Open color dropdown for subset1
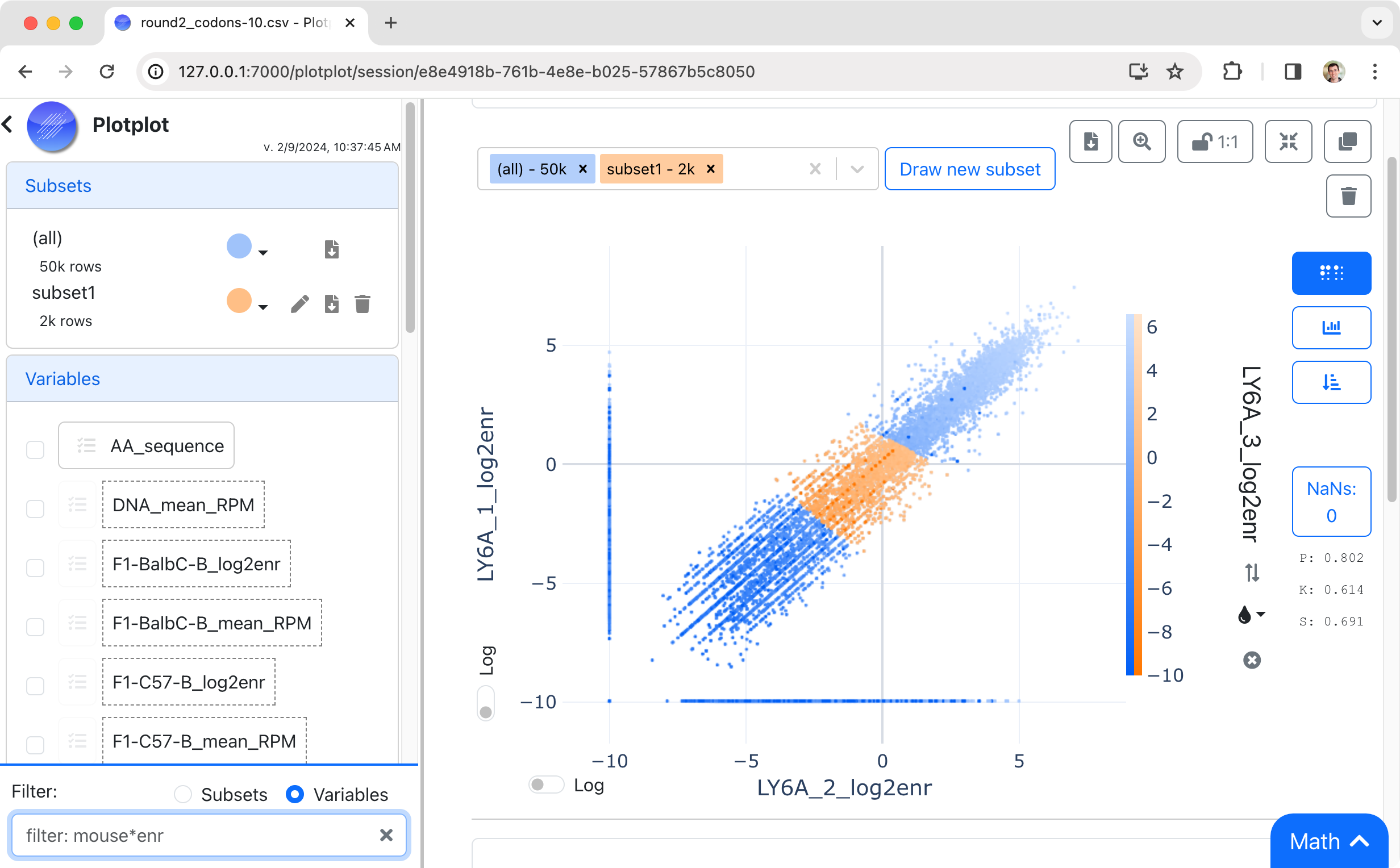Image resolution: width=1400 pixels, height=868 pixels. 263,307
